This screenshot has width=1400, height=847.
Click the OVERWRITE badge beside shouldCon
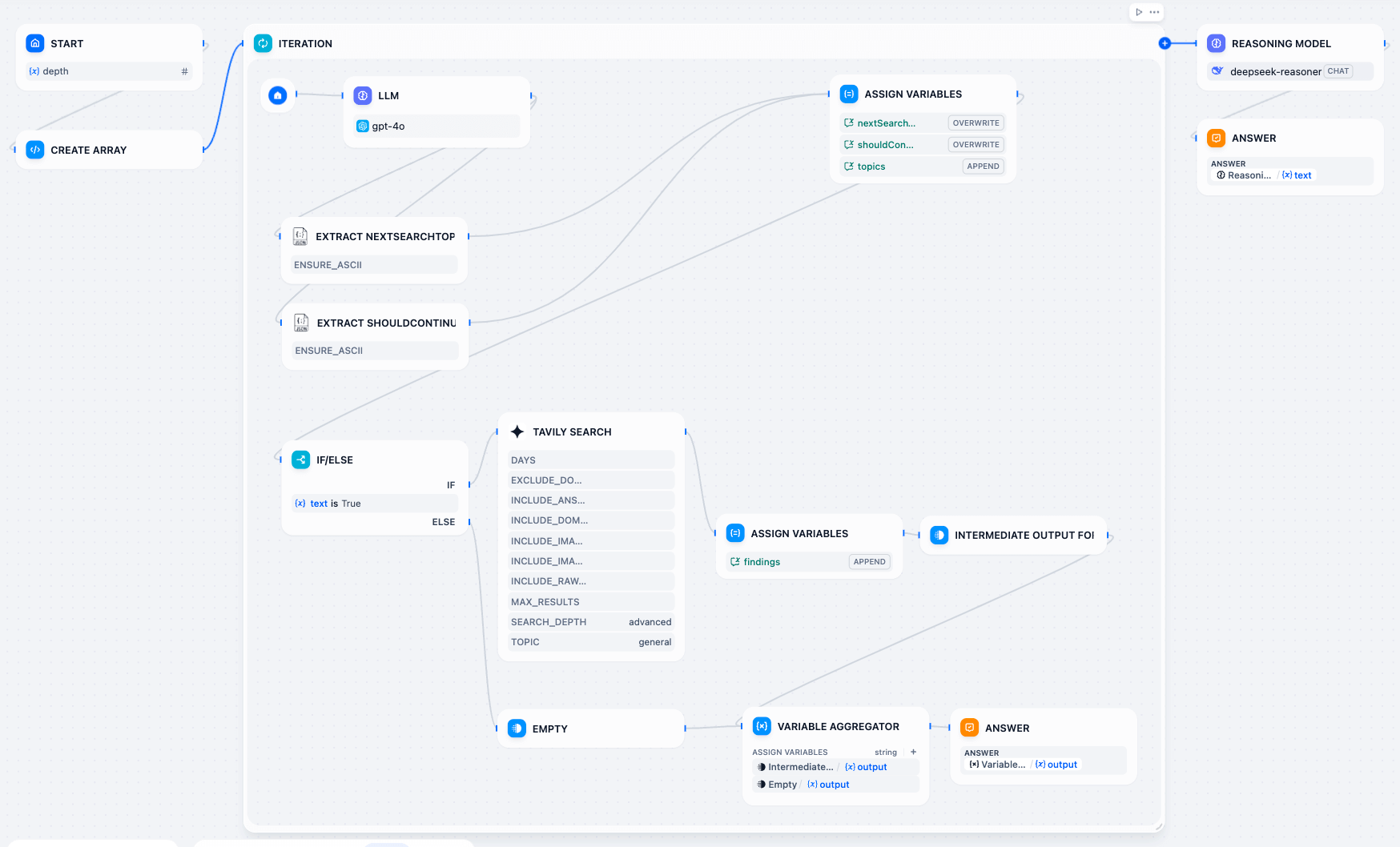click(976, 145)
